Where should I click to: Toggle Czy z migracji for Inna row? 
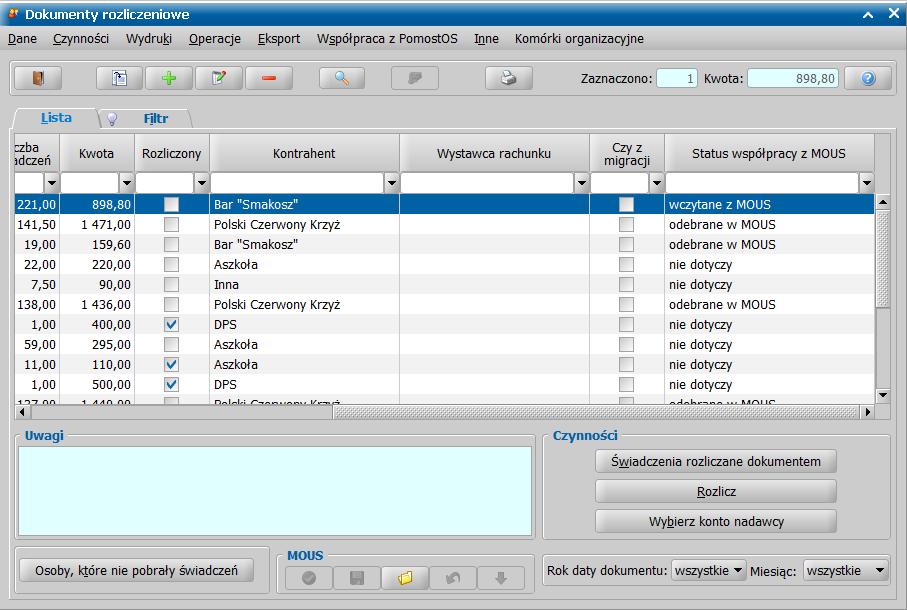tap(626, 284)
